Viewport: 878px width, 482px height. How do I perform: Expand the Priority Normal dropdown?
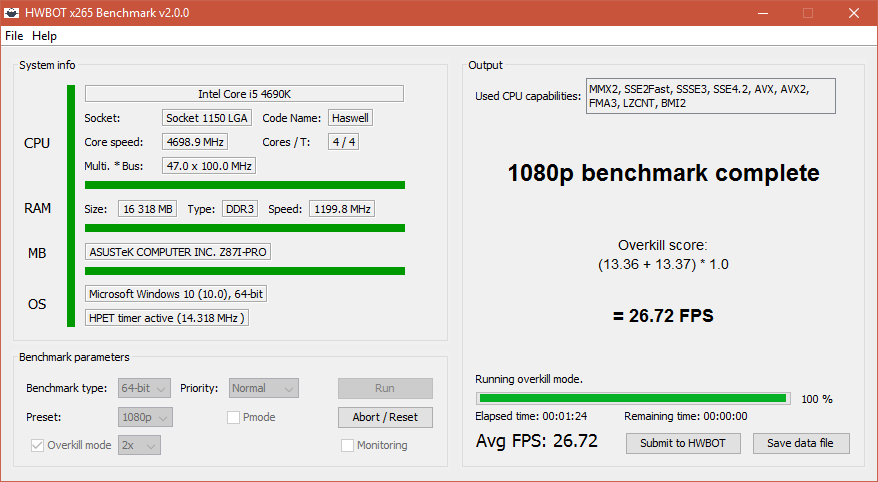tap(264, 388)
